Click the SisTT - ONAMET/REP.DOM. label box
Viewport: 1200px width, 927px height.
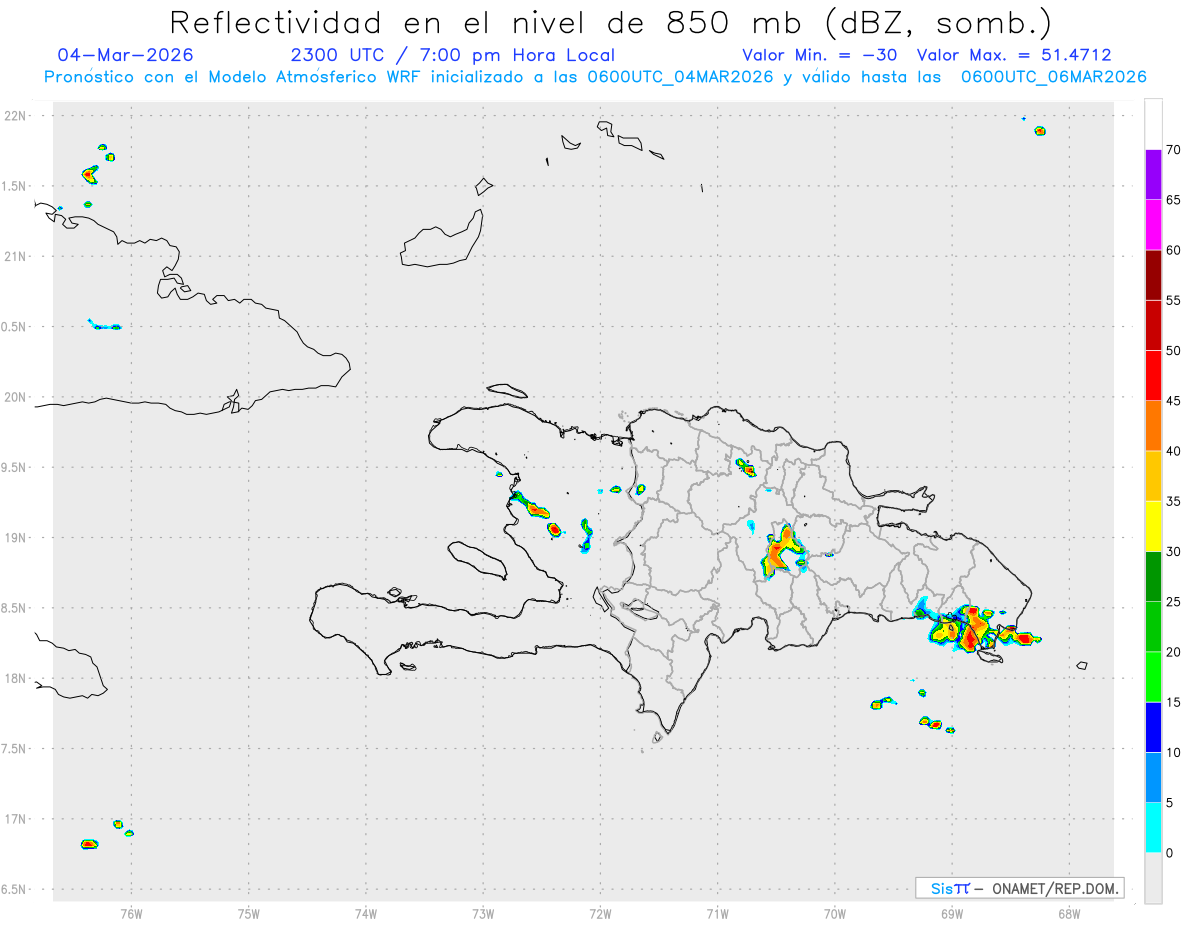pyautogui.click(x=1019, y=888)
